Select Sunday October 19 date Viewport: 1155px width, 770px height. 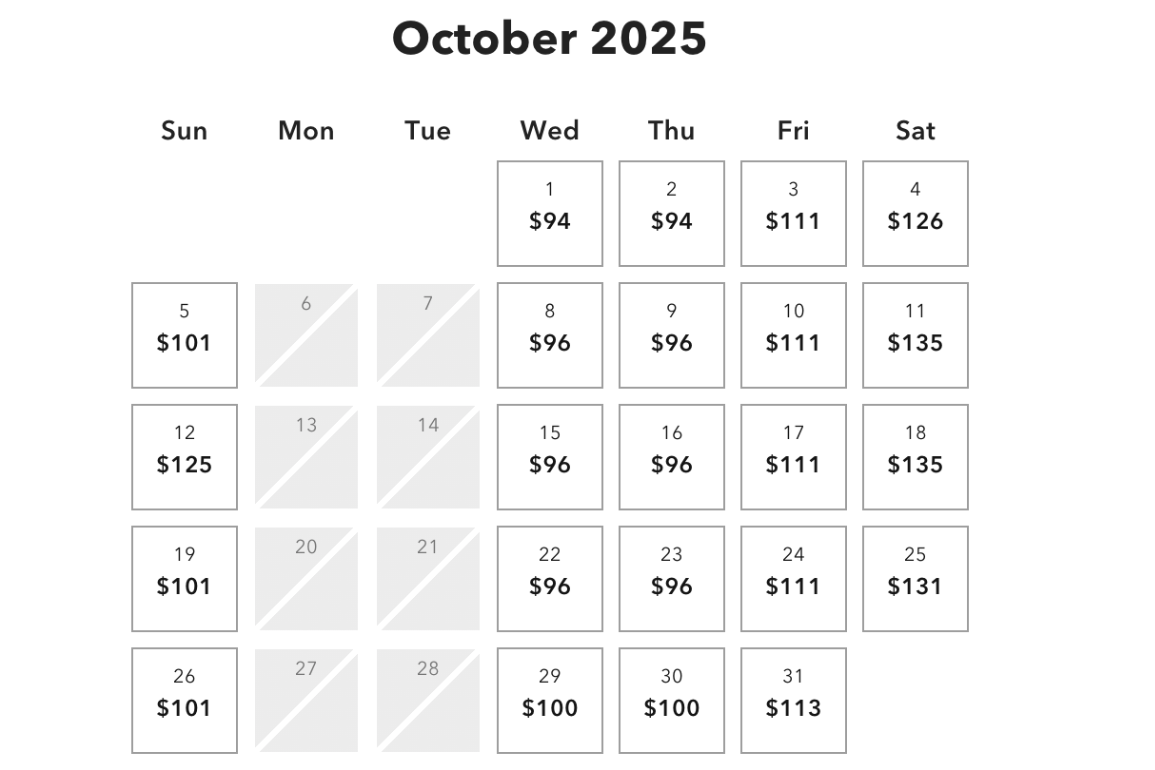coord(184,579)
